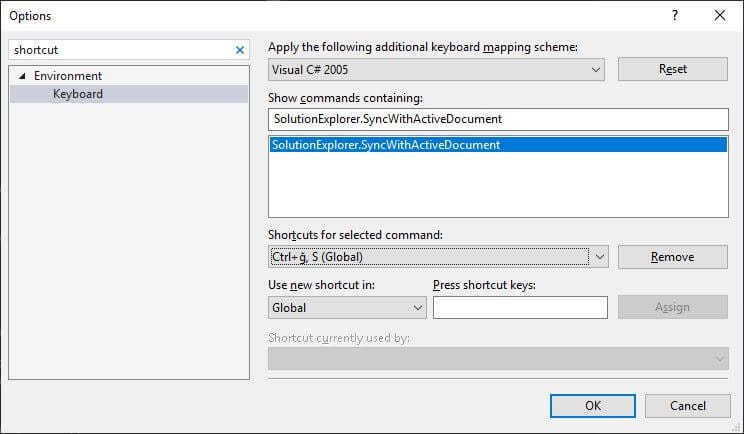Screen dimensions: 744x434
Task: Click the Show commands containing text field
Action: (x=498, y=119)
